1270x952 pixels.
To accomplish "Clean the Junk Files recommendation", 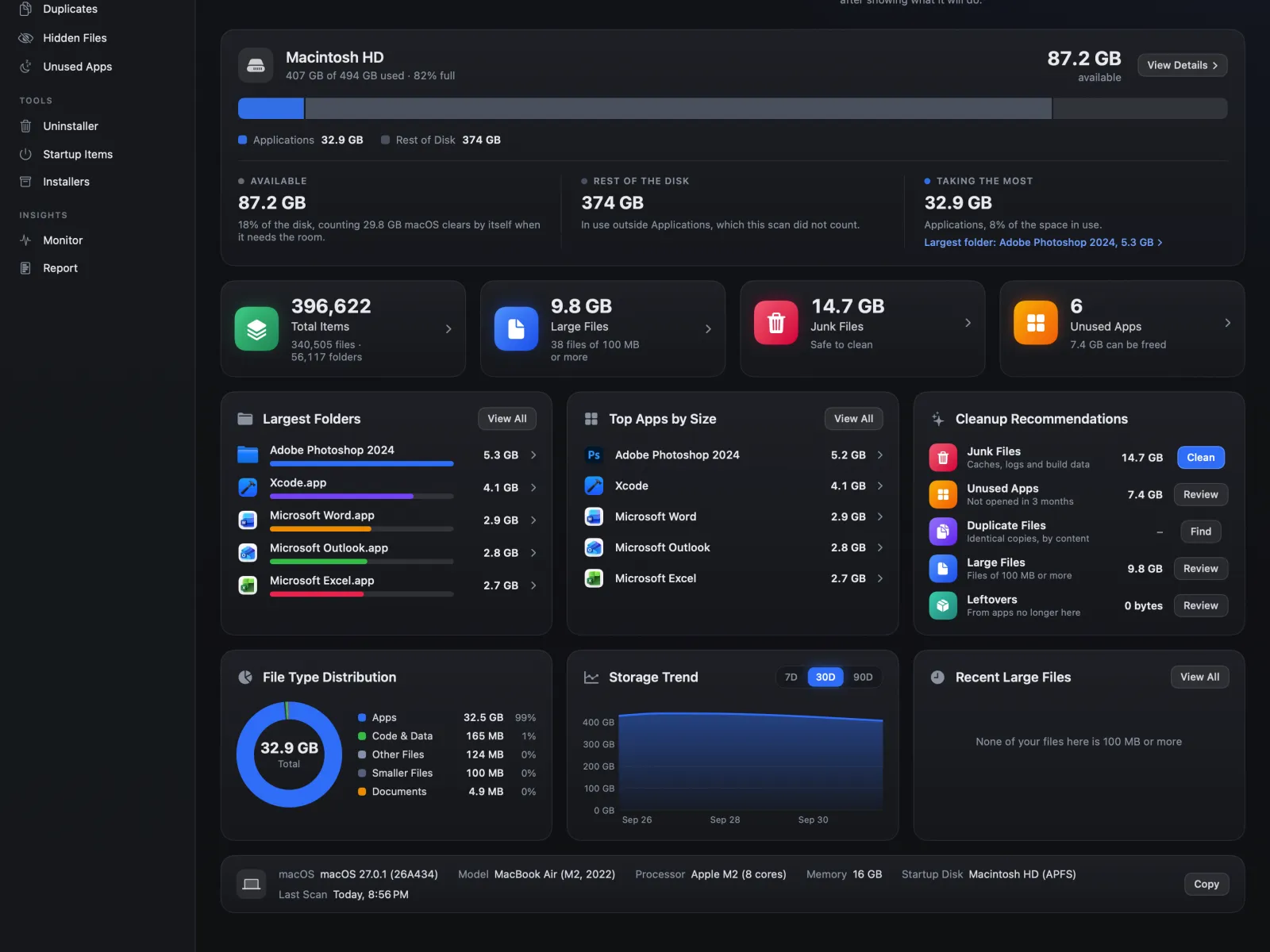I will 1200,458.
